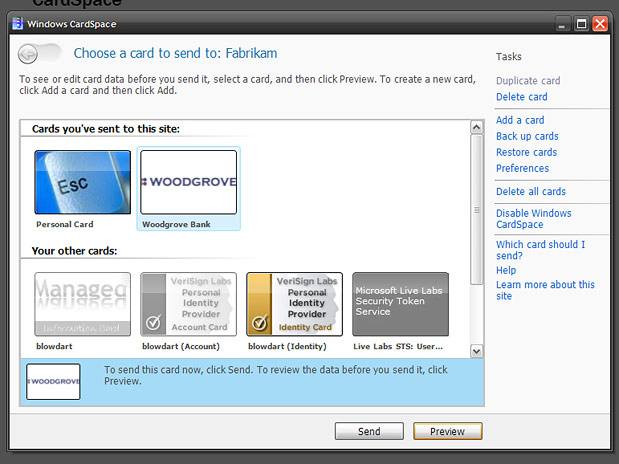Select the blowdart (Account) VeriSign card
619x464 pixels.
click(188, 304)
